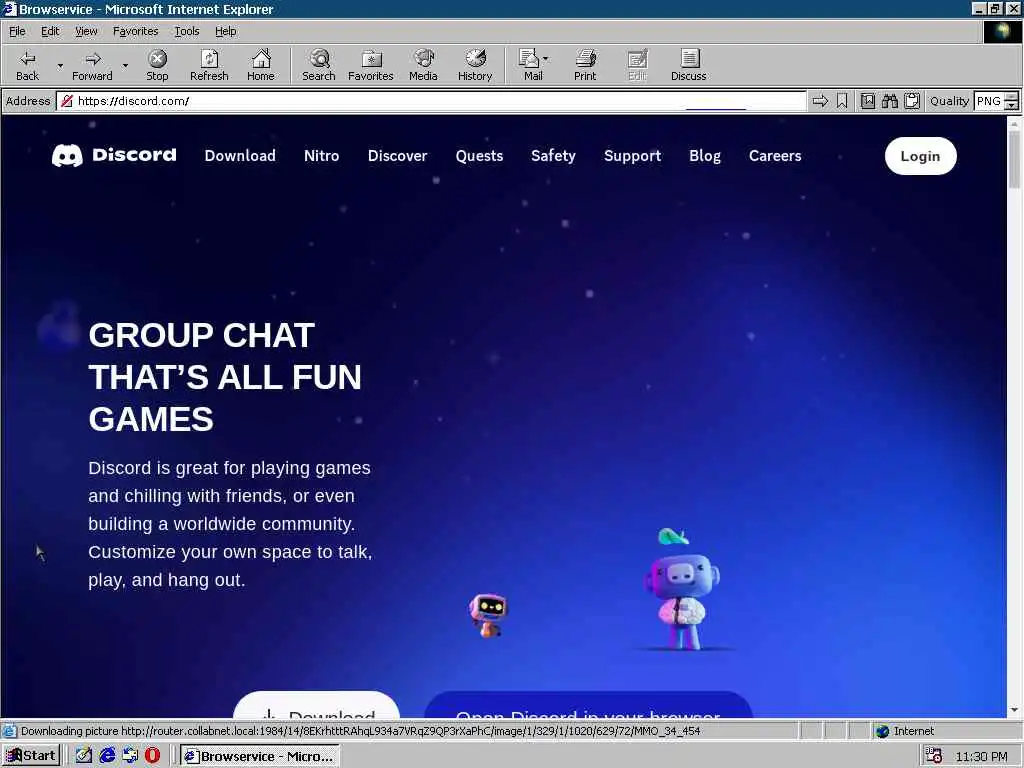Open the Quests link

[479, 156]
